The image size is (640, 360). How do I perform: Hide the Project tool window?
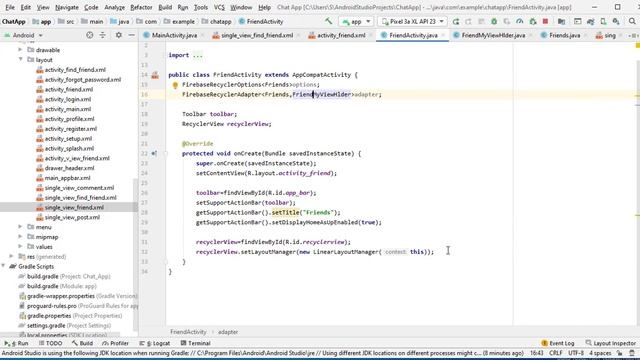(131, 36)
